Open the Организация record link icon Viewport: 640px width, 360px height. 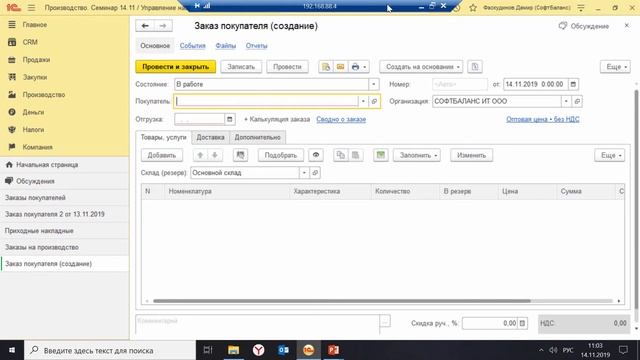tap(577, 101)
